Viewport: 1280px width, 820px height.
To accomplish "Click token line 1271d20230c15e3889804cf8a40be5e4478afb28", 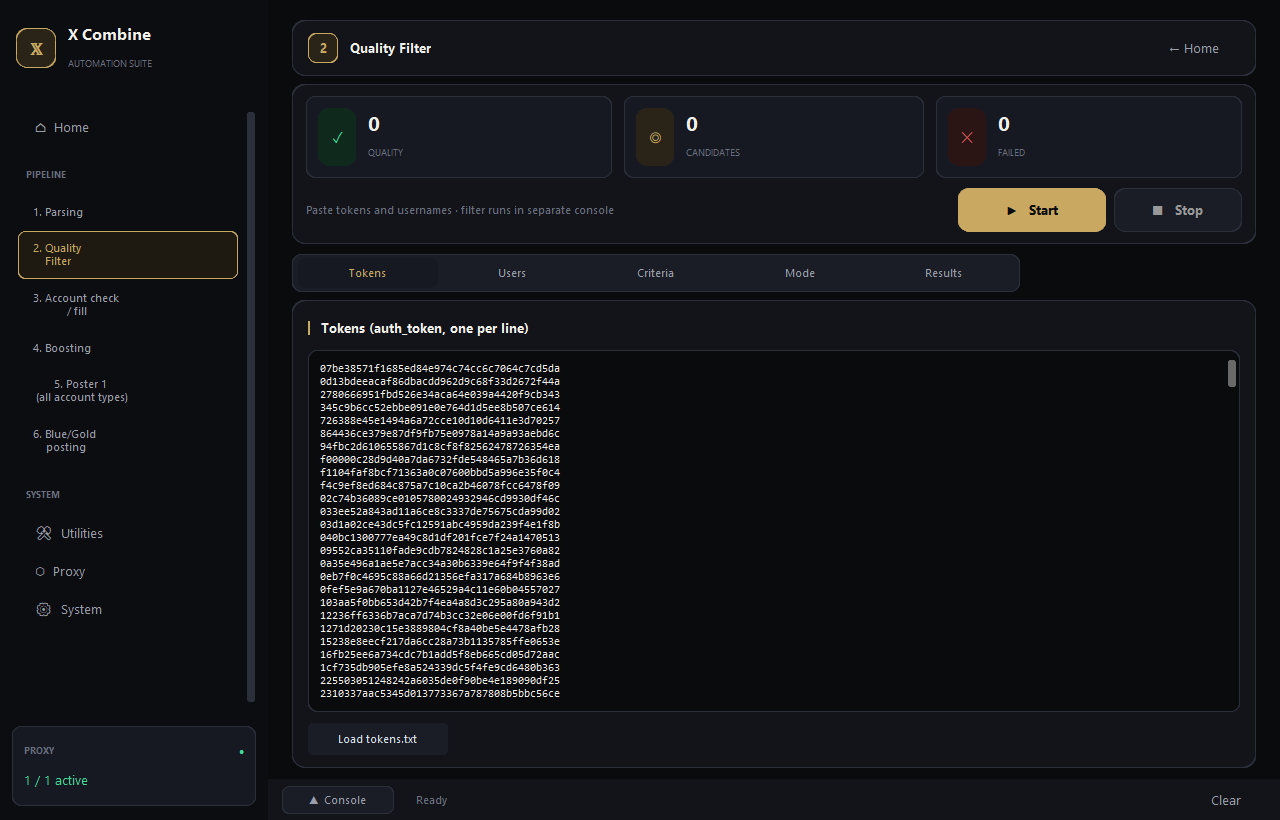I will (x=440, y=628).
